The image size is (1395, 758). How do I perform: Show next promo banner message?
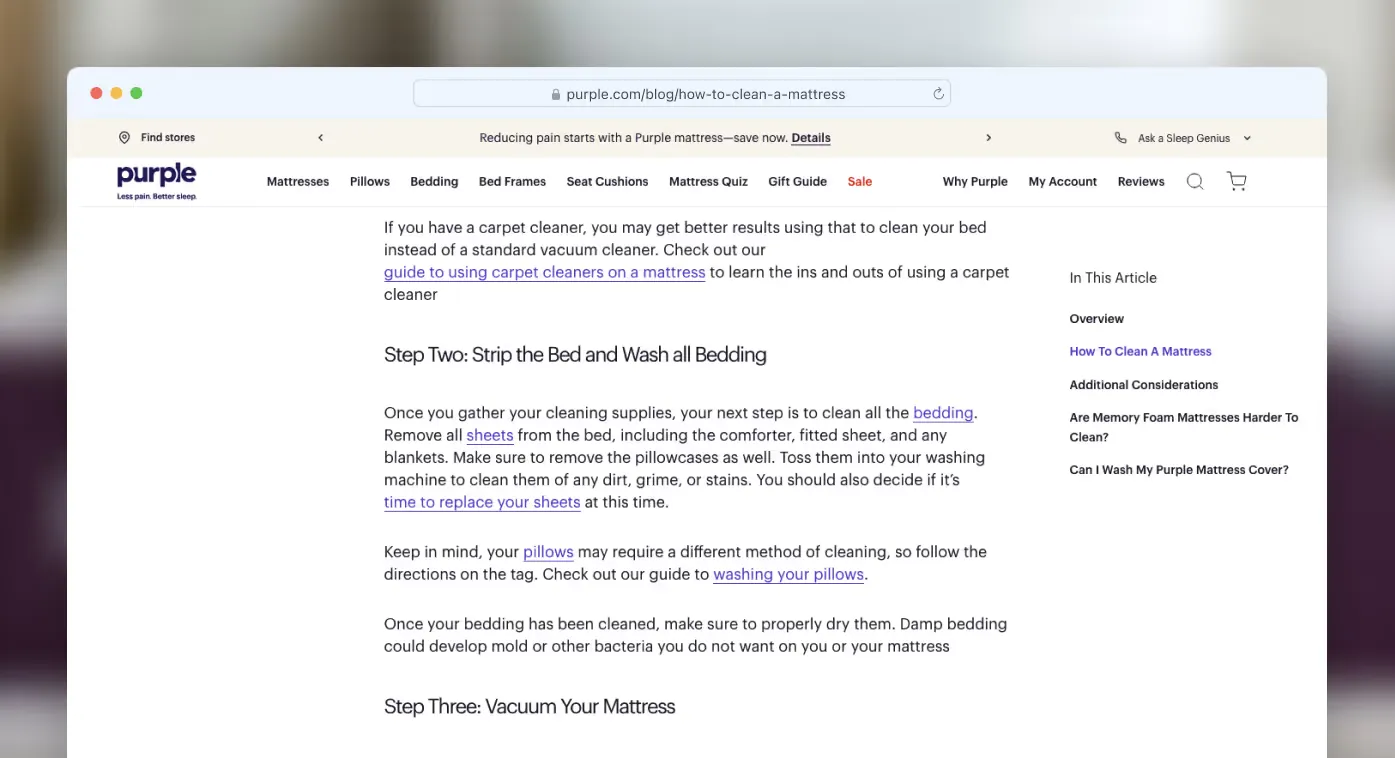coord(989,138)
